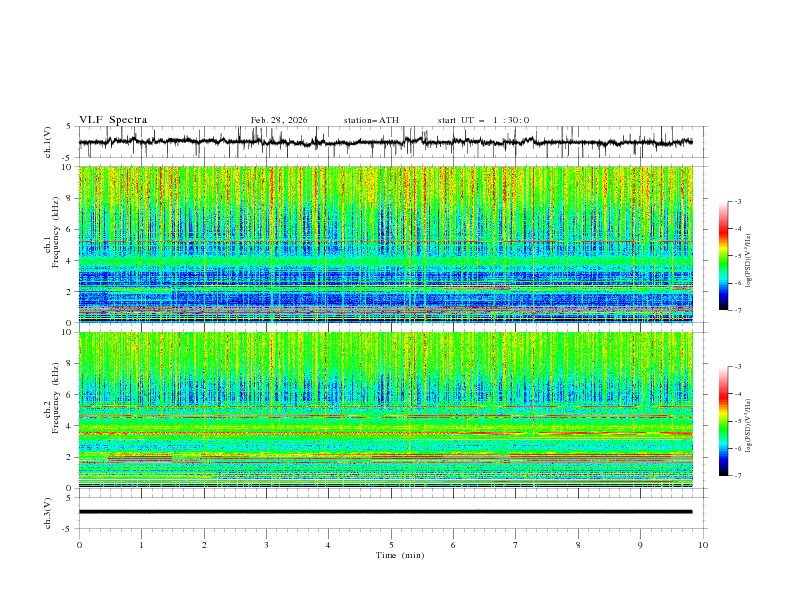Click the "4" frequency tick of ch.2 spectrogram
Image resolution: width=792 pixels, height=612 pixels.
pos(70,426)
